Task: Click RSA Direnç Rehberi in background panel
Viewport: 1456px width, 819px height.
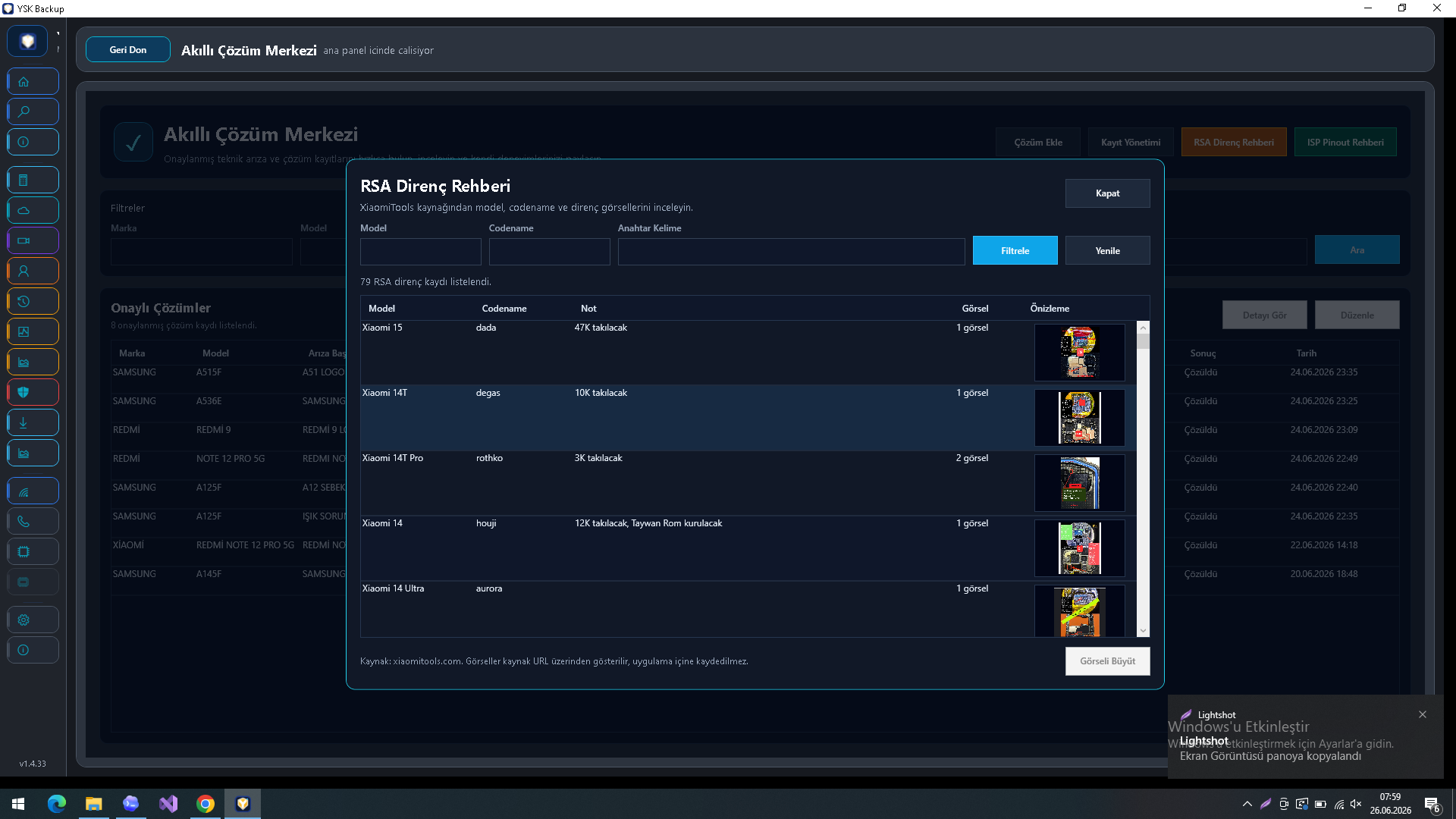Action: tap(1234, 143)
